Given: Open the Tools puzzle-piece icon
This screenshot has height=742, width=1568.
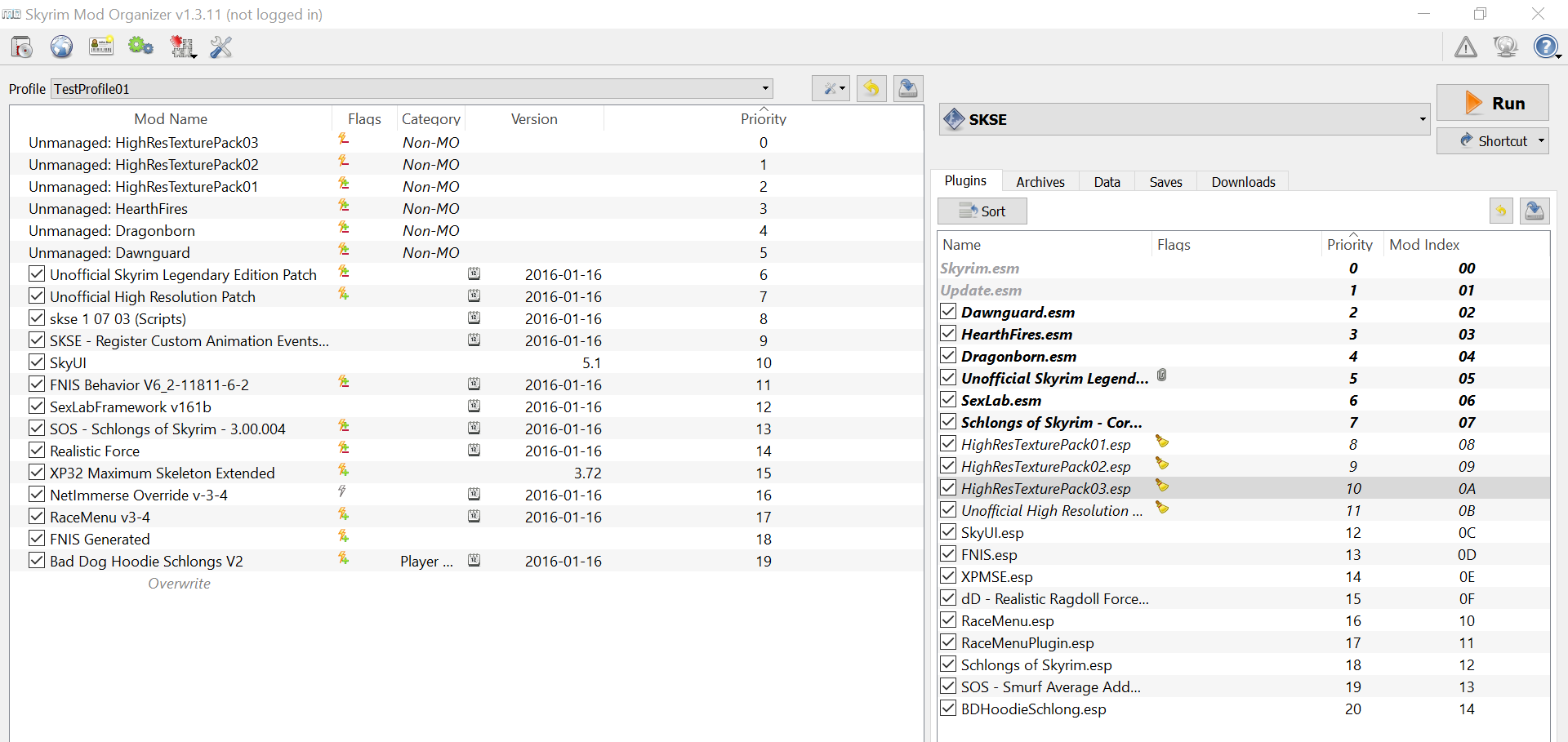Looking at the screenshot, I should (x=182, y=47).
